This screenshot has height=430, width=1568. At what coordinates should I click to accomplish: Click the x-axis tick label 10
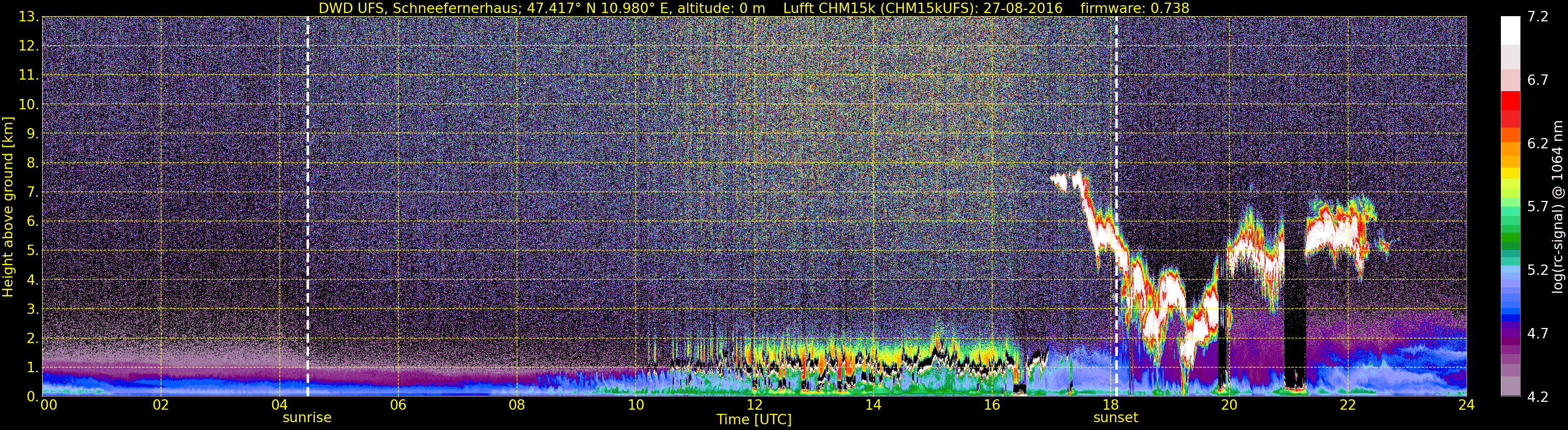(x=635, y=406)
